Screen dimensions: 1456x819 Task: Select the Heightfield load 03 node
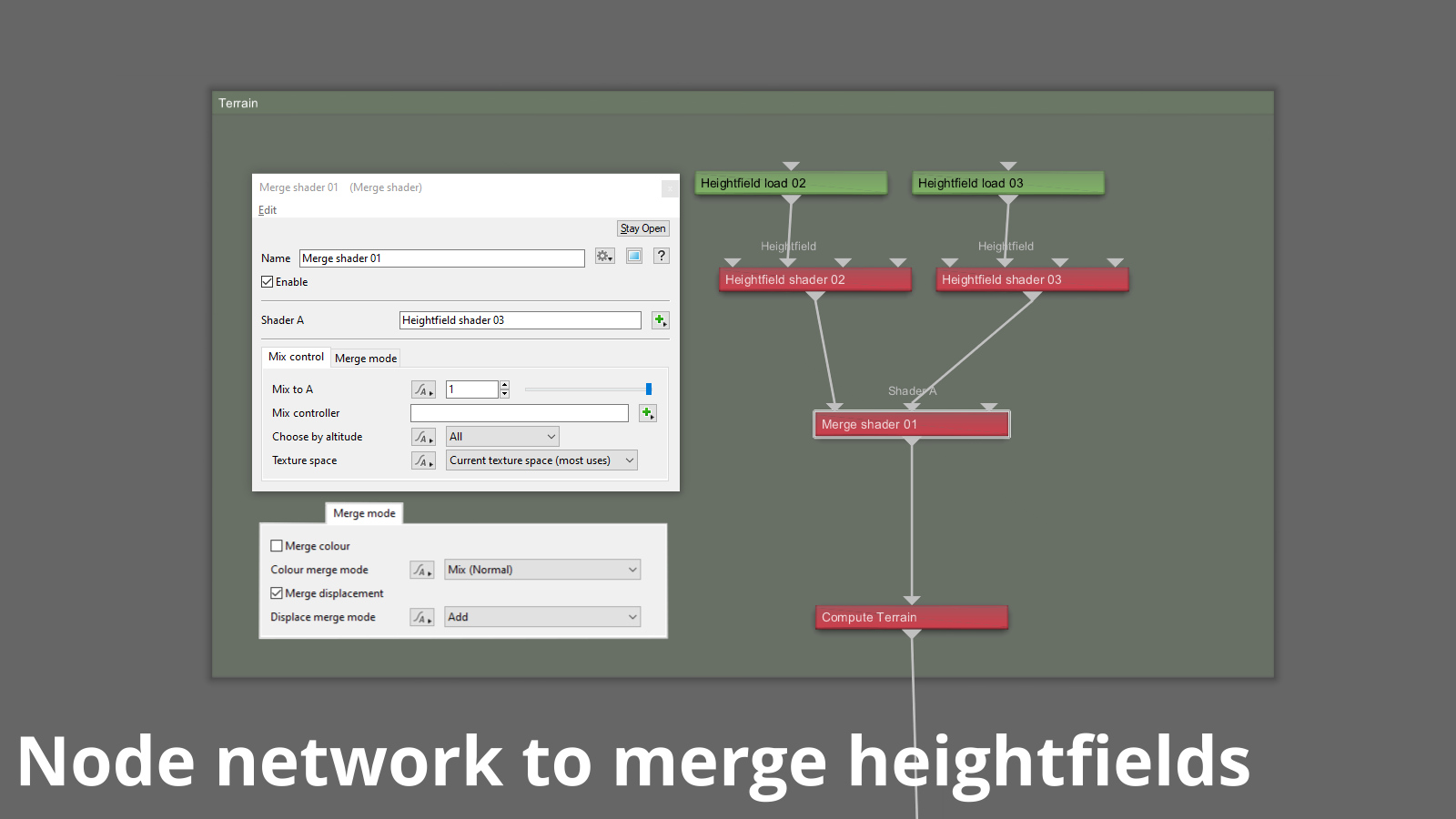[1008, 183]
